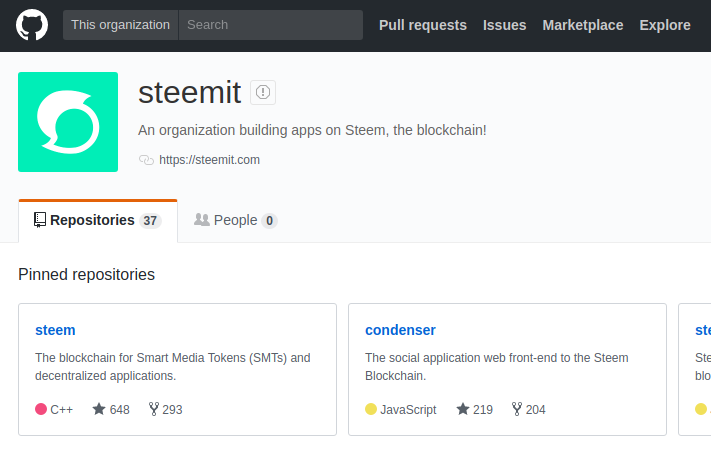This screenshot has width=711, height=455.
Task: Click the 0 people counter badge
Action: (x=269, y=220)
